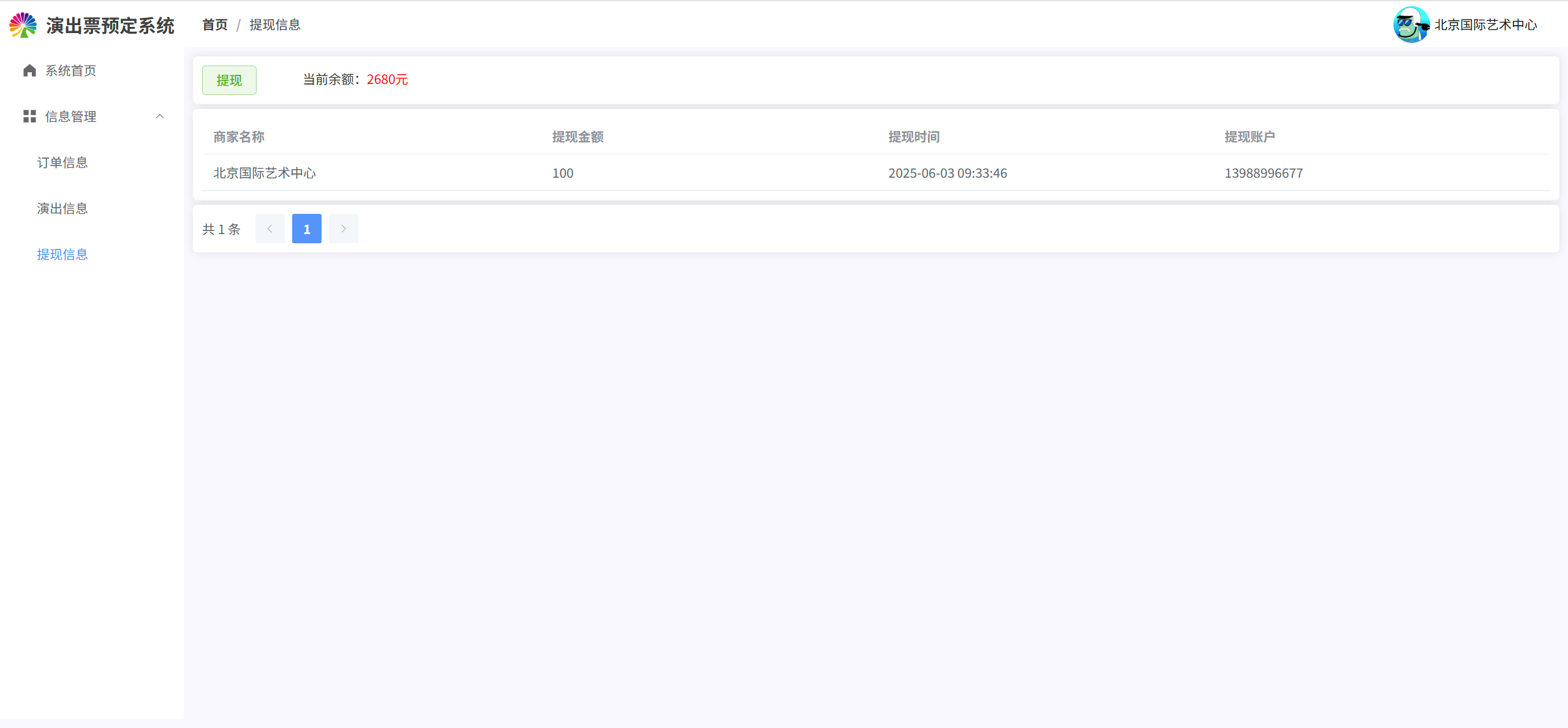Click the 提现金额 column header
Image resolution: width=1568 pixels, height=728 pixels.
click(578, 137)
